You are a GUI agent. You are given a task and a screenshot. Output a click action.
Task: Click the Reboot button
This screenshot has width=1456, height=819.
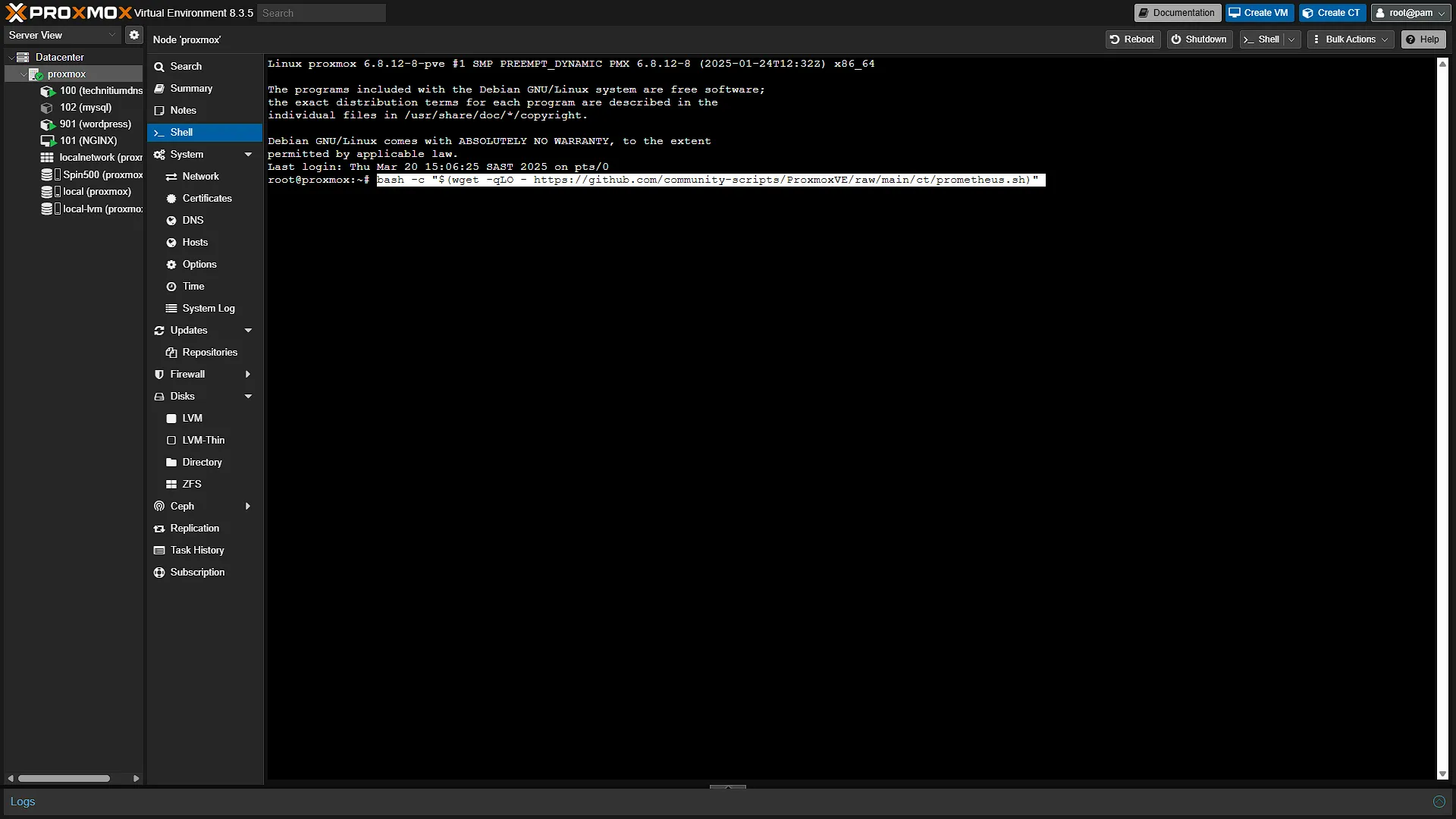[1132, 39]
